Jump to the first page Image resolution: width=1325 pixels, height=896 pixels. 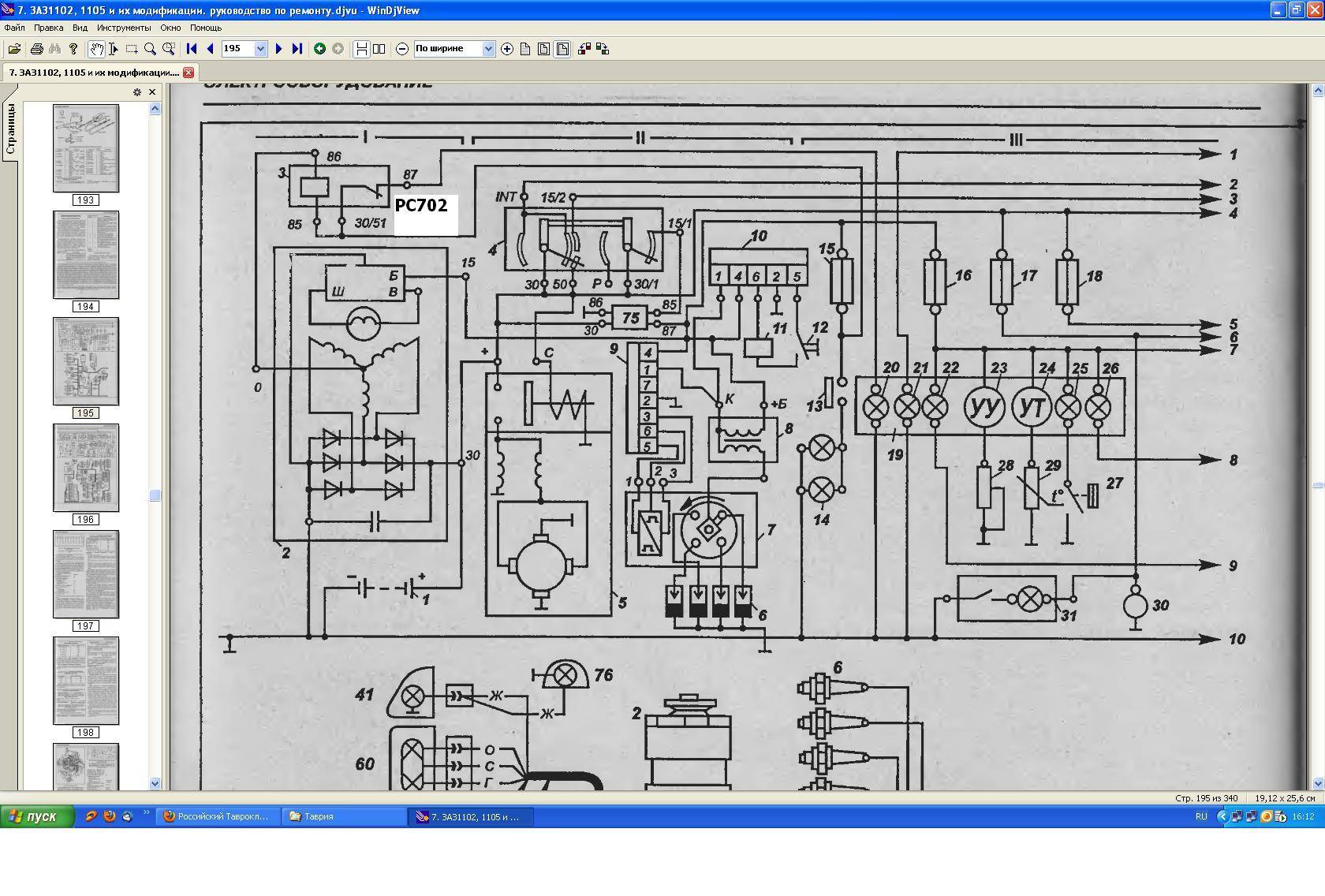coord(191,49)
